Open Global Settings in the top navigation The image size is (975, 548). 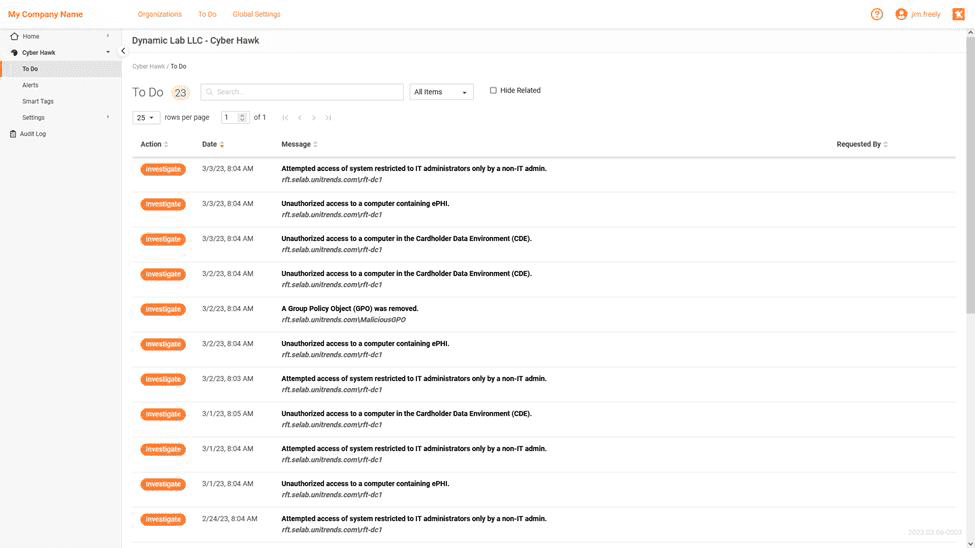coord(256,14)
